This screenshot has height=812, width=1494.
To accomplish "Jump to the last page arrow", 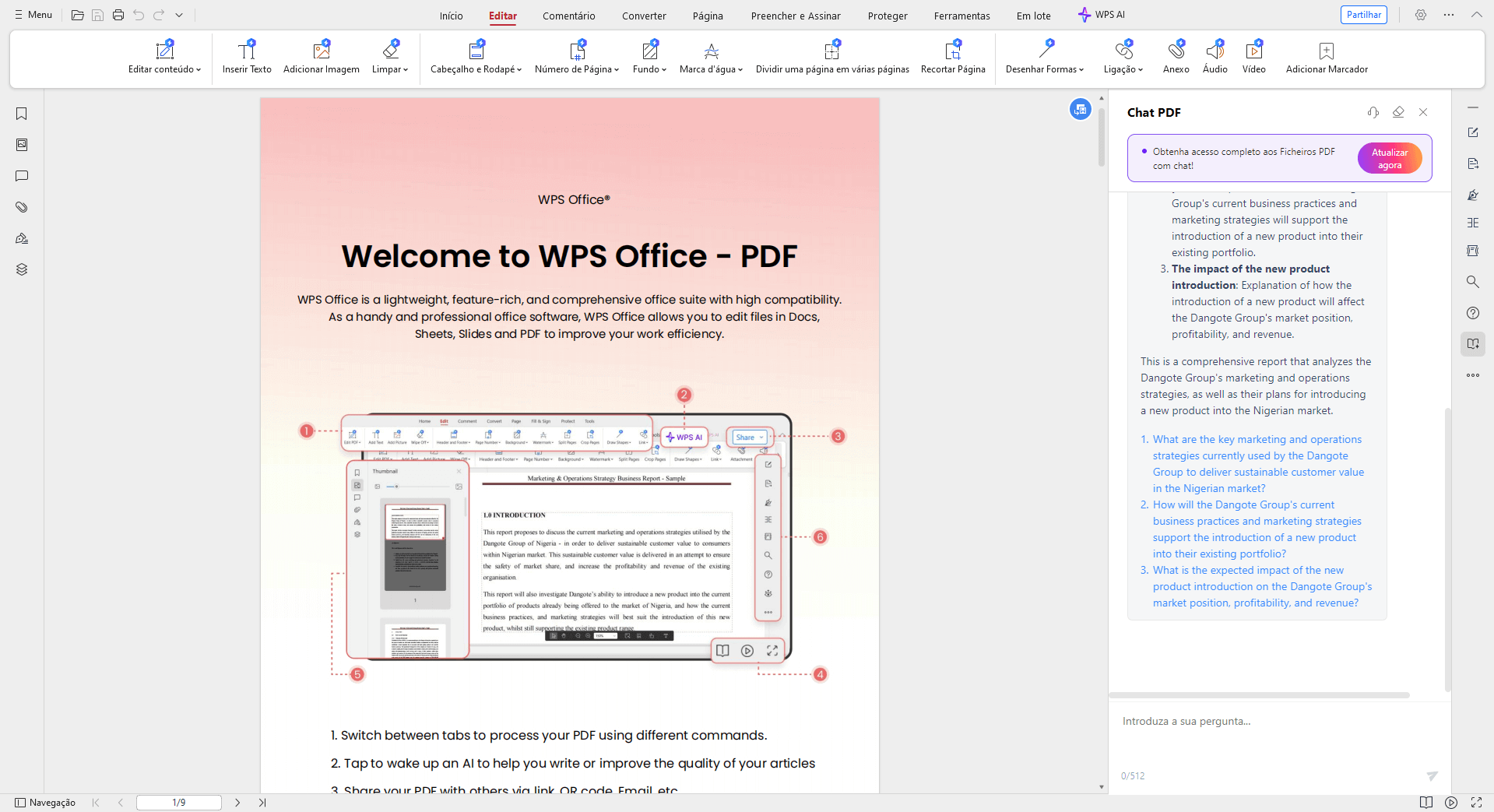I will (x=262, y=803).
